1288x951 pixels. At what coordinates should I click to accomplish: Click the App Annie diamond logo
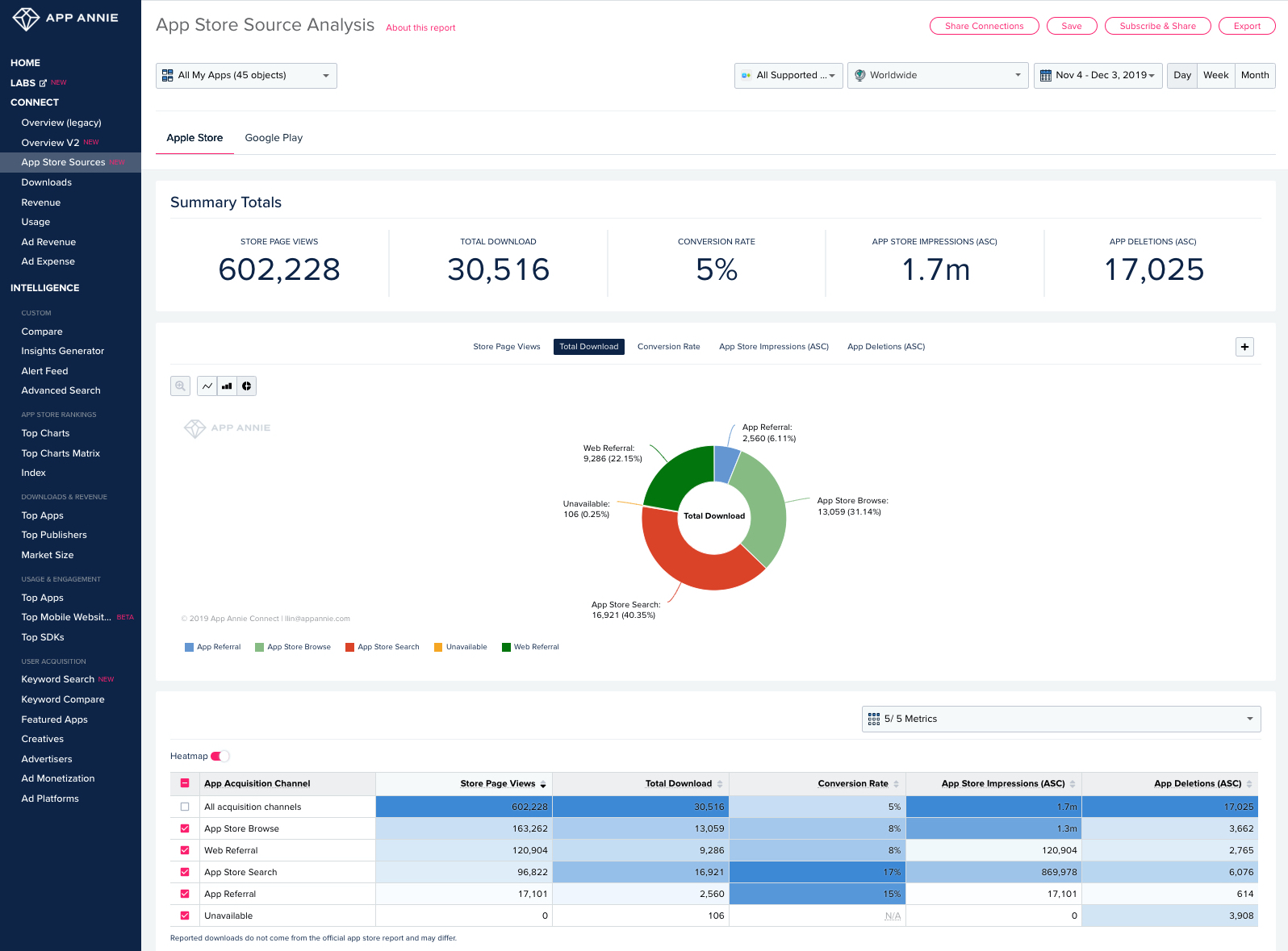tap(26, 19)
